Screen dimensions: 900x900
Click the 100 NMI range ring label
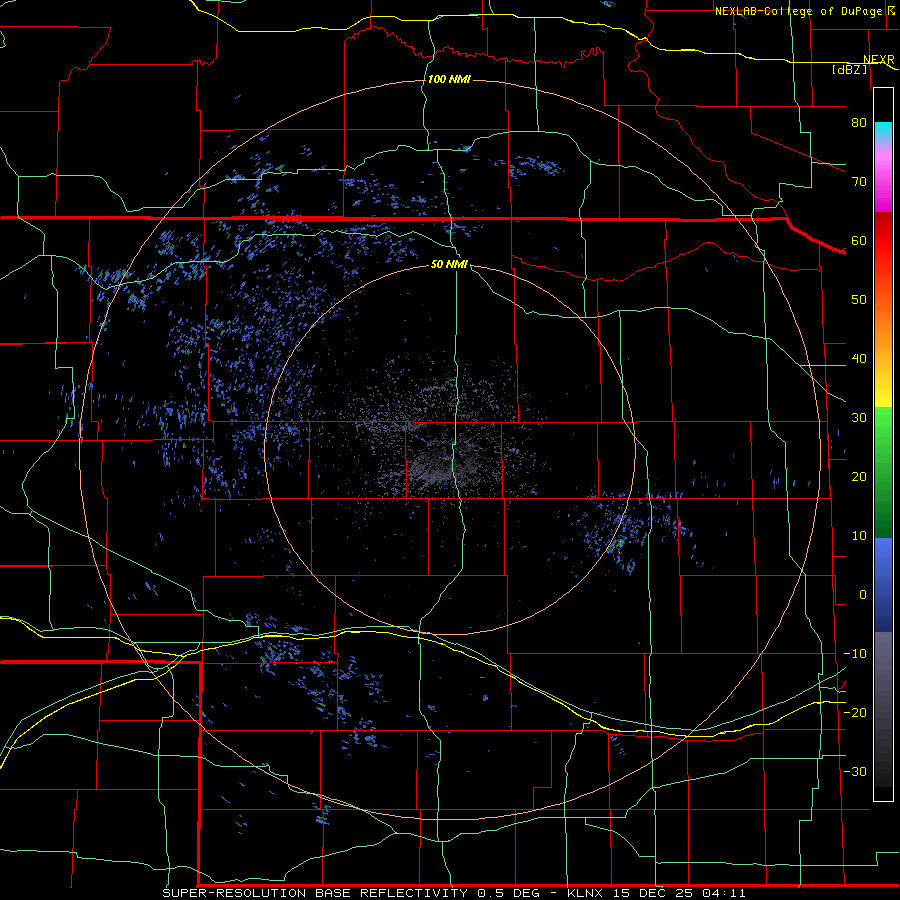(449, 79)
